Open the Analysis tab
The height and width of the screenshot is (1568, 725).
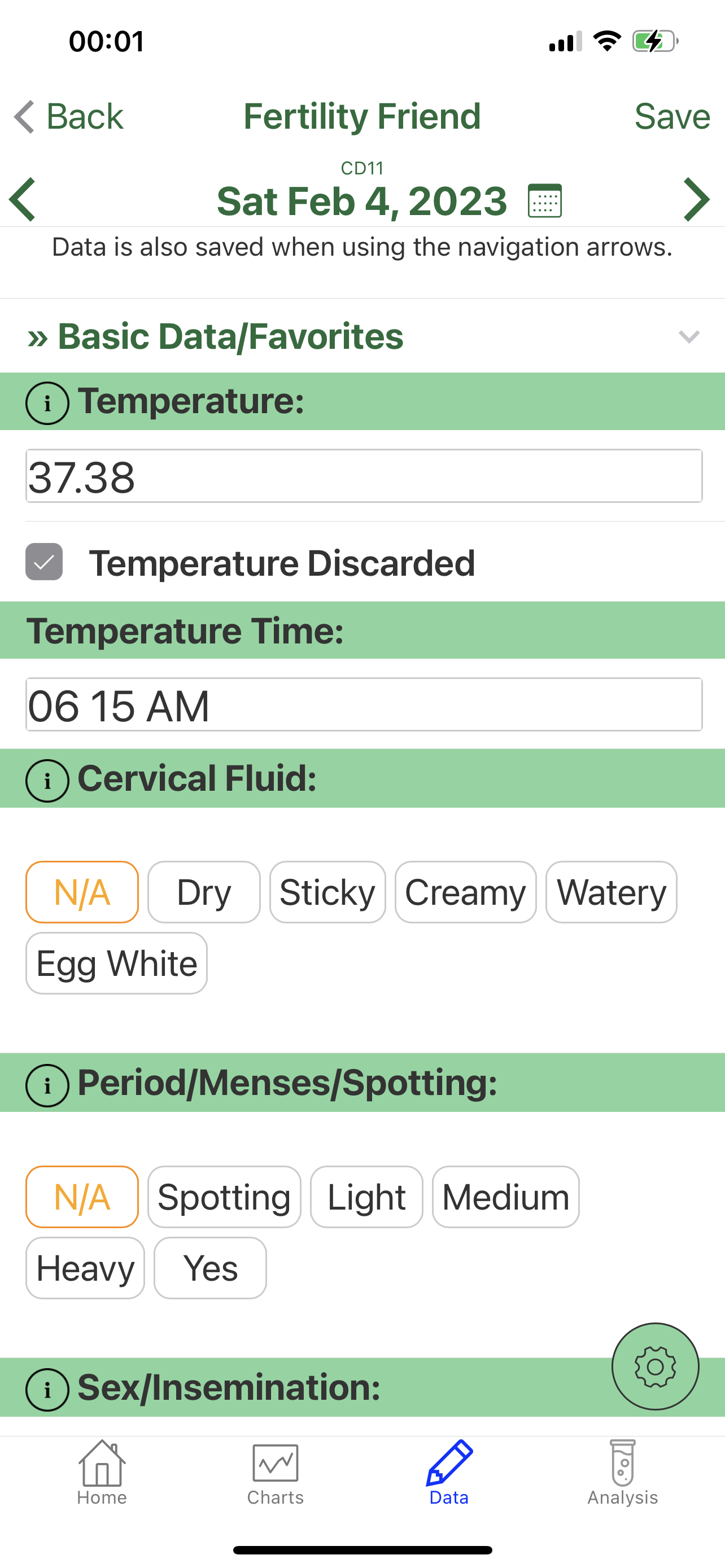pyautogui.click(x=622, y=1473)
